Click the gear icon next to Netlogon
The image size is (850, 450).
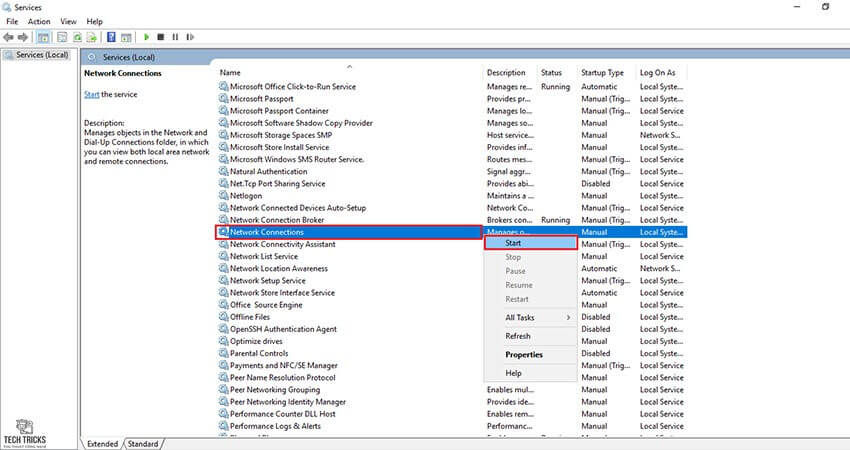(x=223, y=196)
